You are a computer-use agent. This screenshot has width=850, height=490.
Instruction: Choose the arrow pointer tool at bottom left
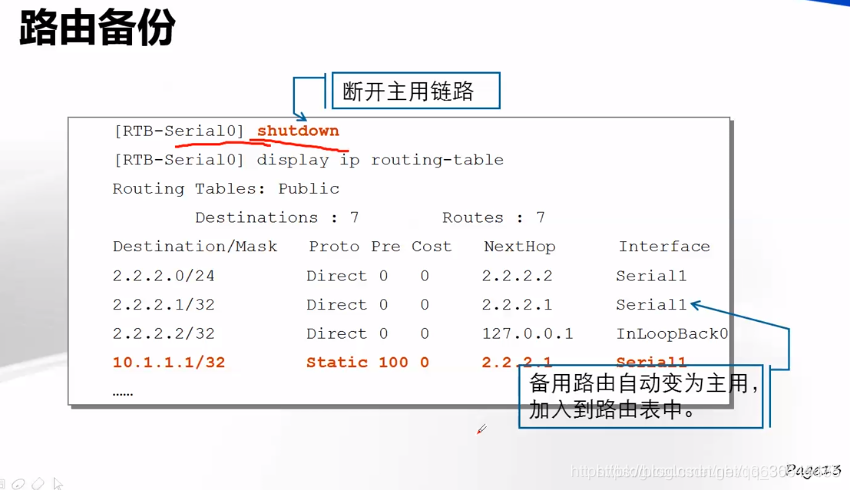[58, 483]
